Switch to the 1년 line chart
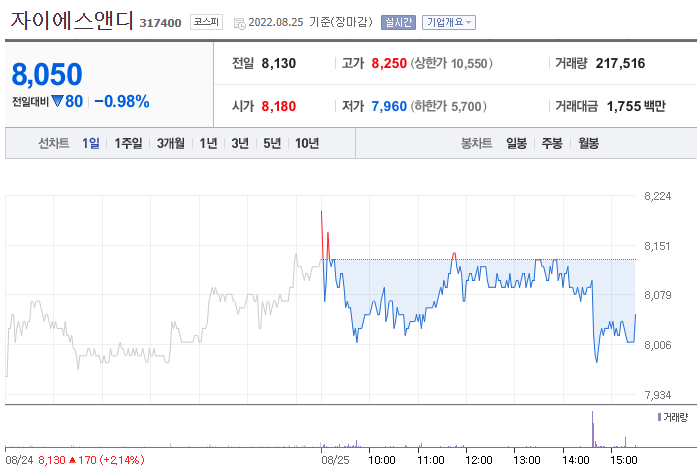This screenshot has height=476, width=697. pos(208,143)
